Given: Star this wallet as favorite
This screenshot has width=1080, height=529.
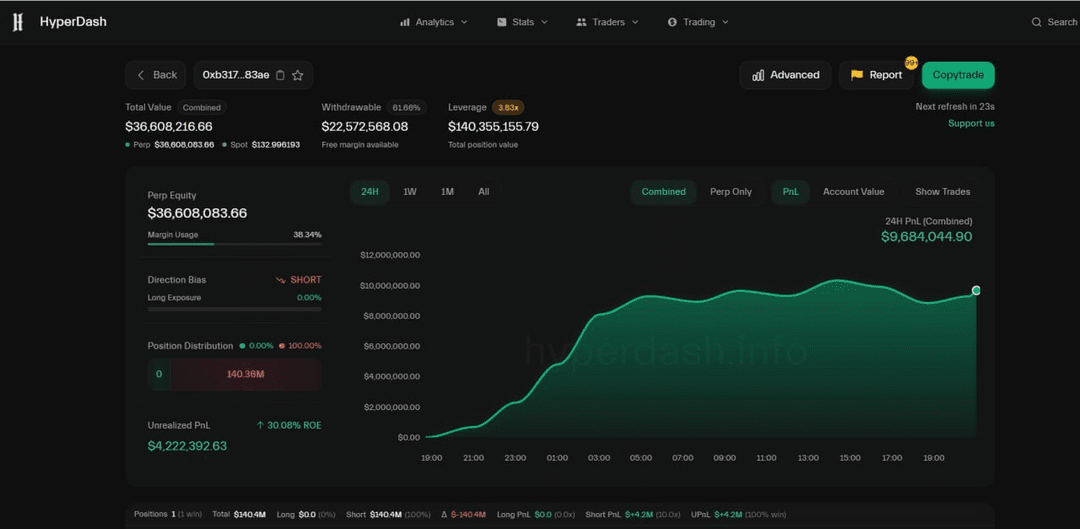Looking at the screenshot, I should pos(298,75).
